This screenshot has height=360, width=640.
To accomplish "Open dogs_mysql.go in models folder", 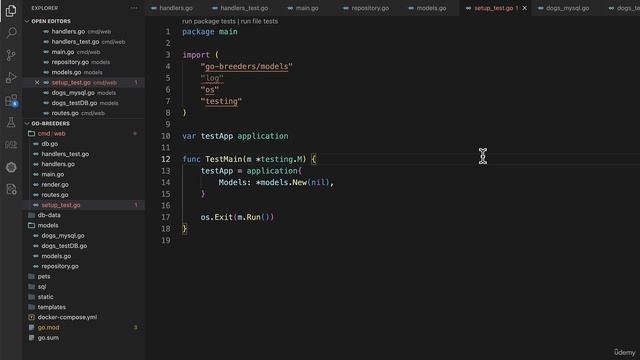I will coord(62,236).
